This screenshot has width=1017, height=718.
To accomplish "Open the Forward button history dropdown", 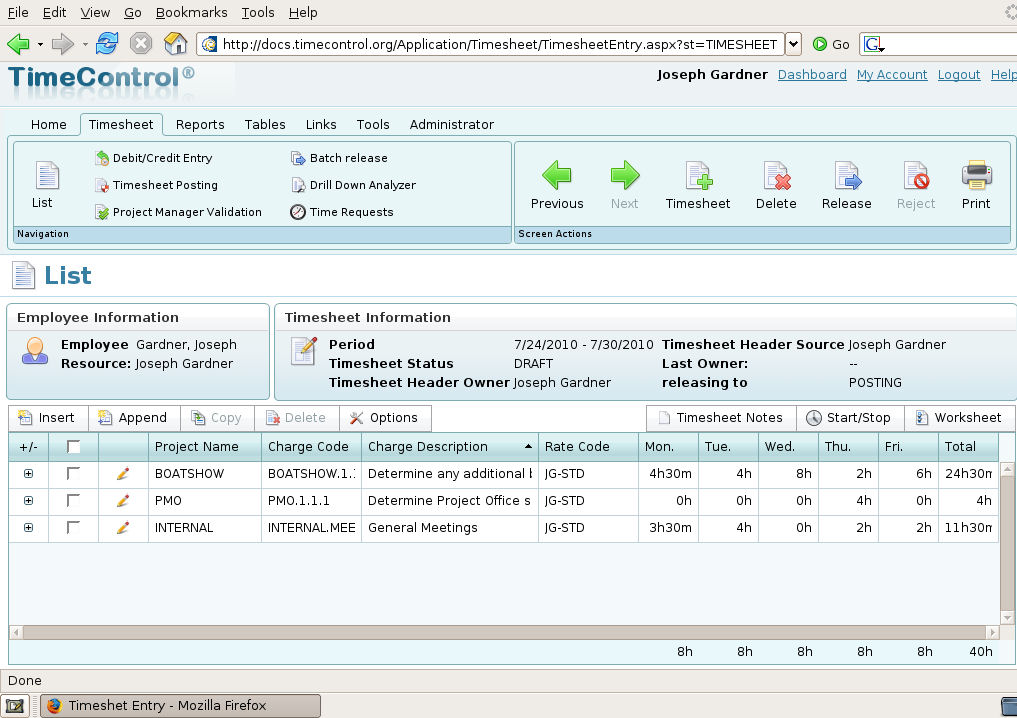I will tap(85, 45).
